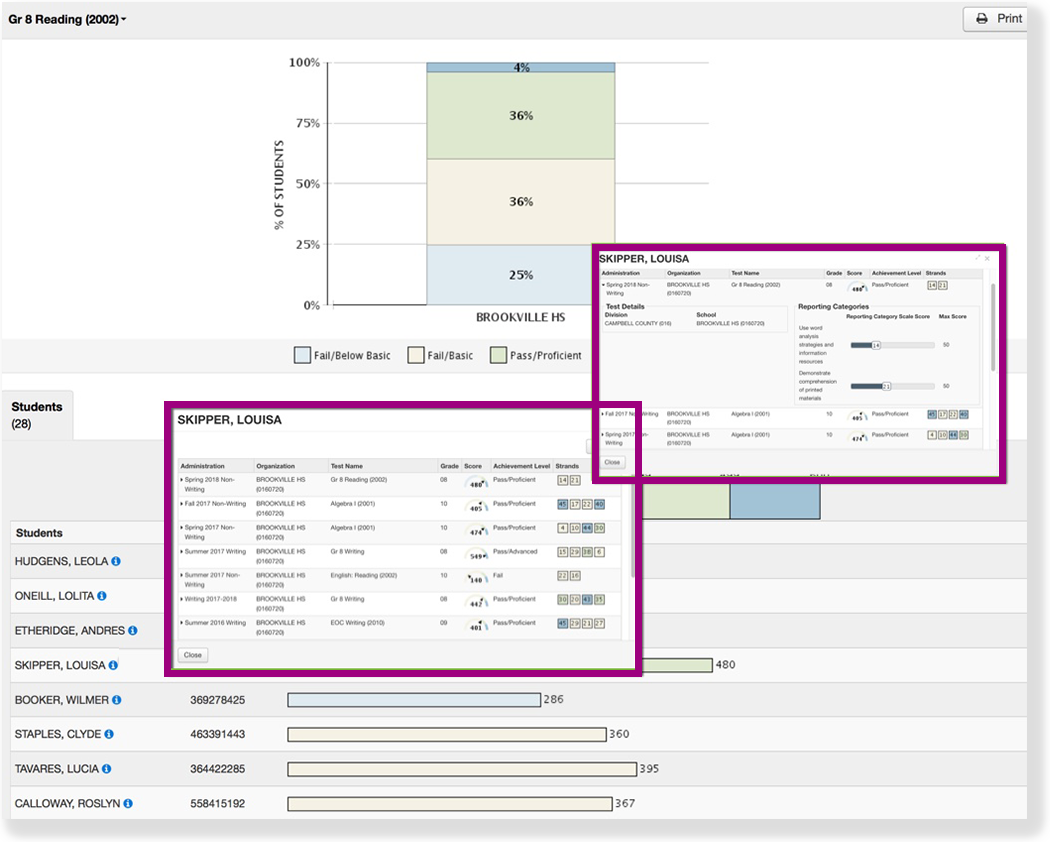Click info icon for CALLOWAY, ROSLYN
1050x842 pixels.
click(128, 804)
